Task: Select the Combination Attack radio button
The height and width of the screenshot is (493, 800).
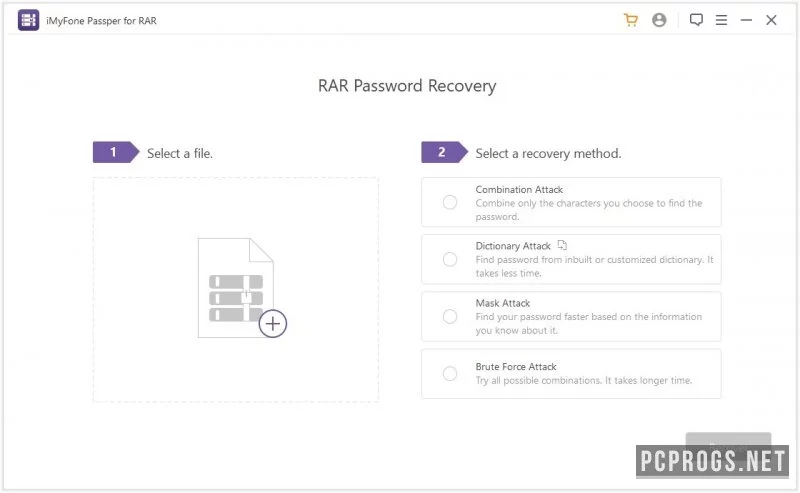Action: coord(449,203)
